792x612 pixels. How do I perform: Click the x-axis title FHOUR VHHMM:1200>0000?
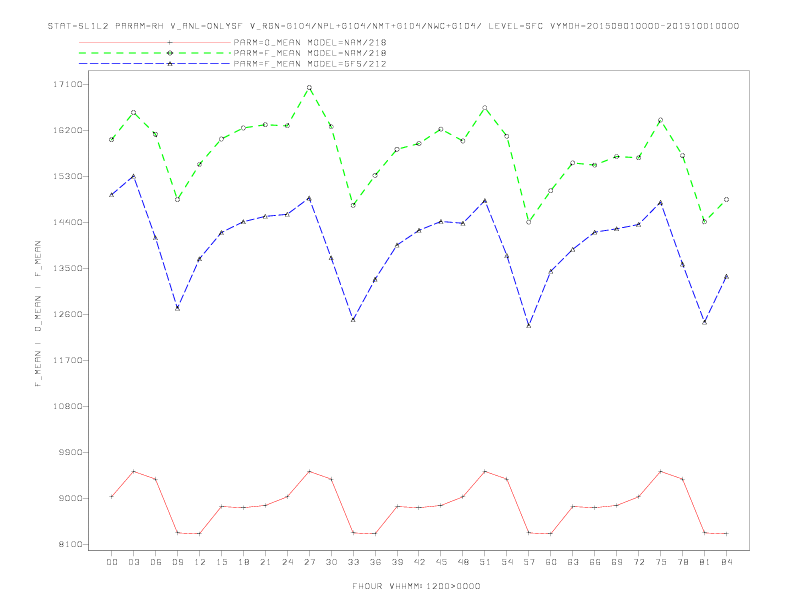coord(416,586)
